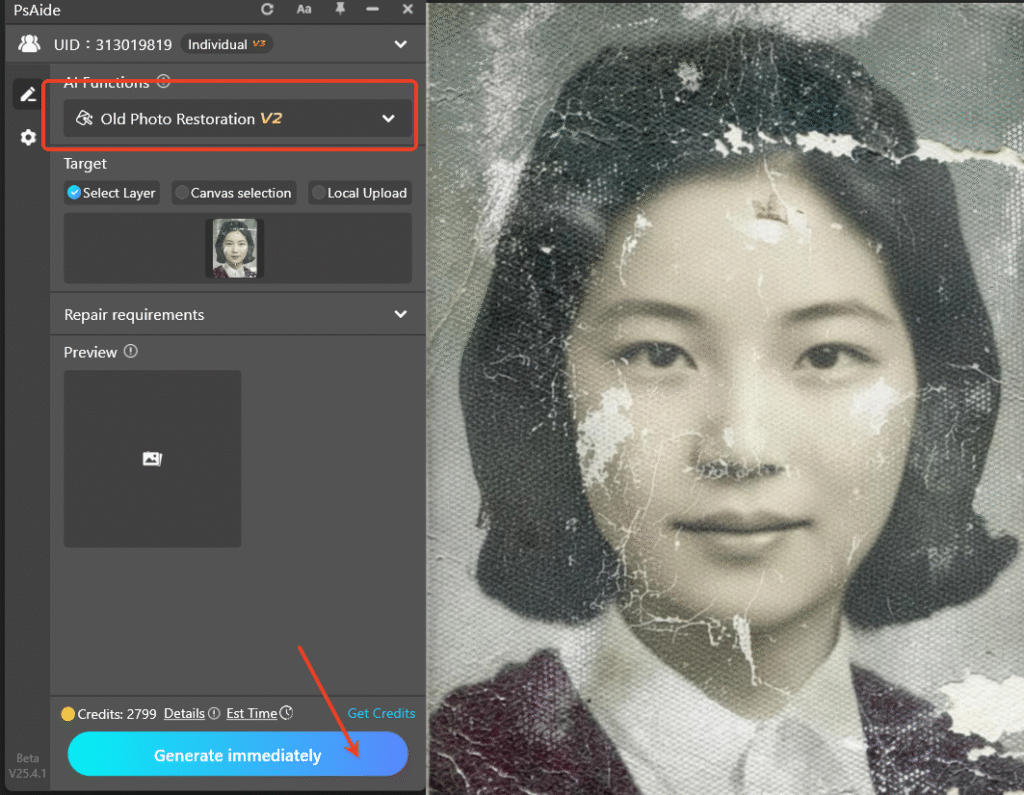Click the user account icon beside UID
This screenshot has height=795, width=1024.
[x=28, y=43]
